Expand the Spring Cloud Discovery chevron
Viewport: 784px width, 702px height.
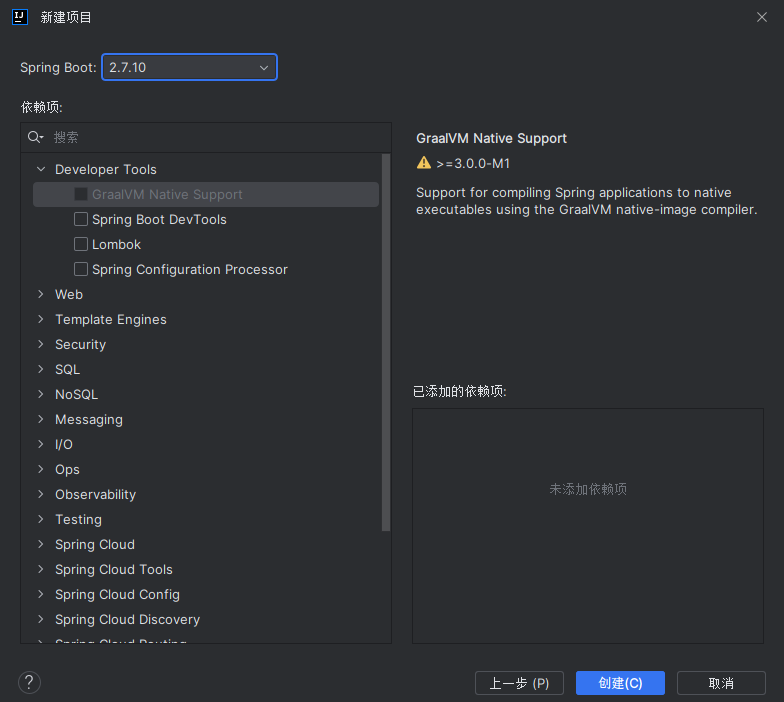(41, 619)
